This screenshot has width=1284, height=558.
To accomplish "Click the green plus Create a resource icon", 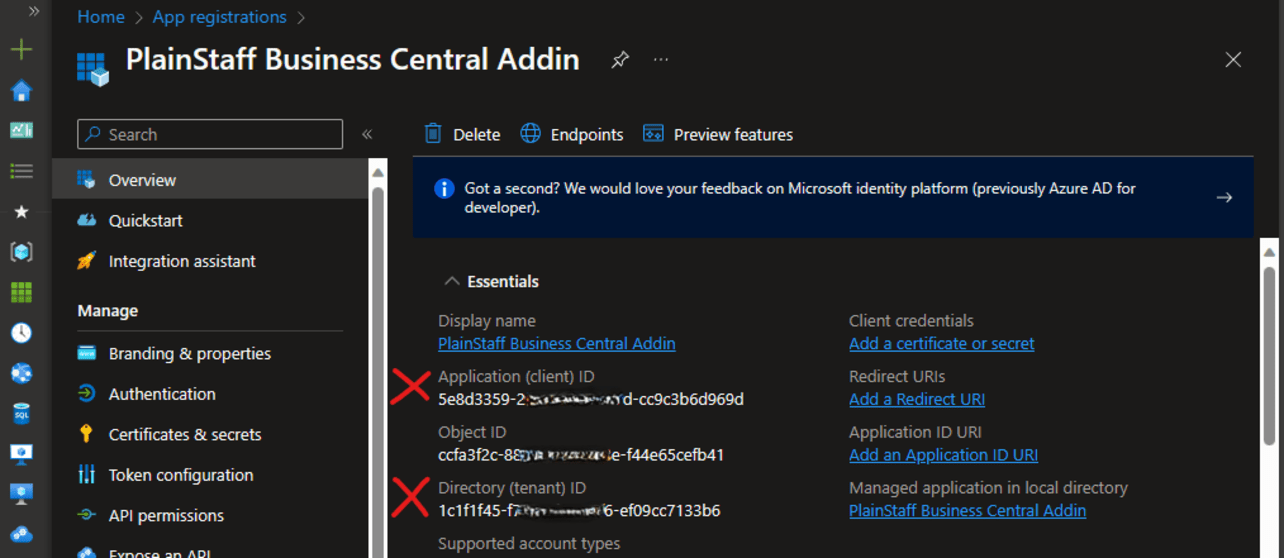I will (21, 50).
